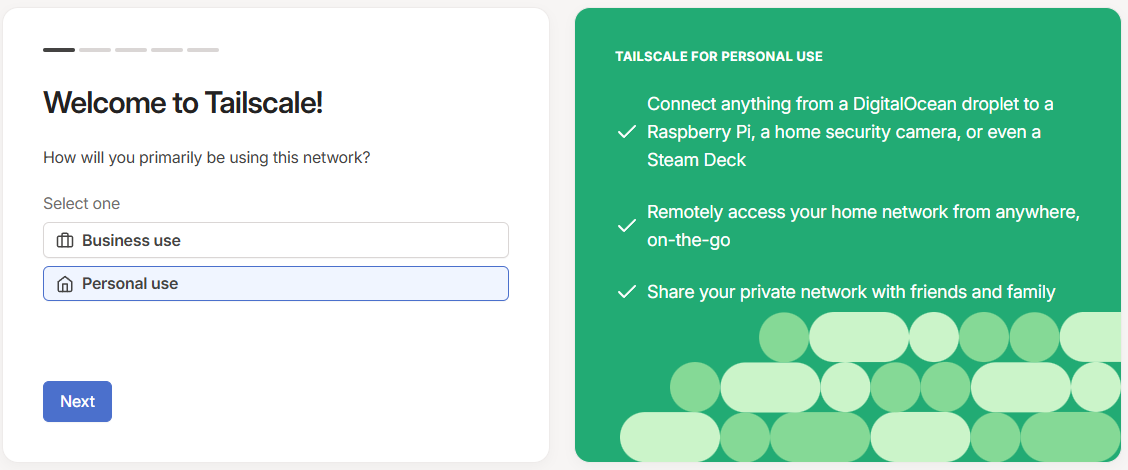The height and width of the screenshot is (470, 1128).
Task: Click checkmark next to Remotely access benefit
Action: pos(627,226)
